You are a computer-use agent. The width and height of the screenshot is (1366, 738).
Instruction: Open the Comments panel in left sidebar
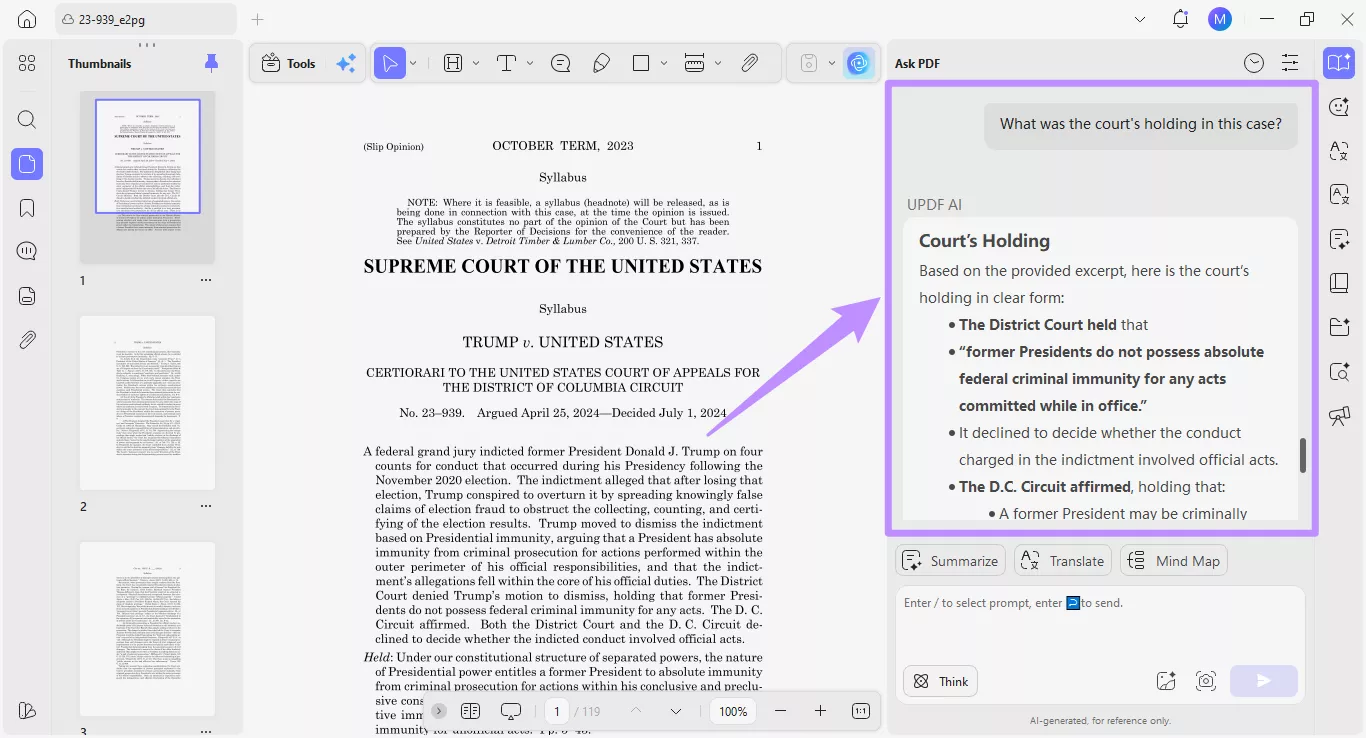[x=27, y=251]
